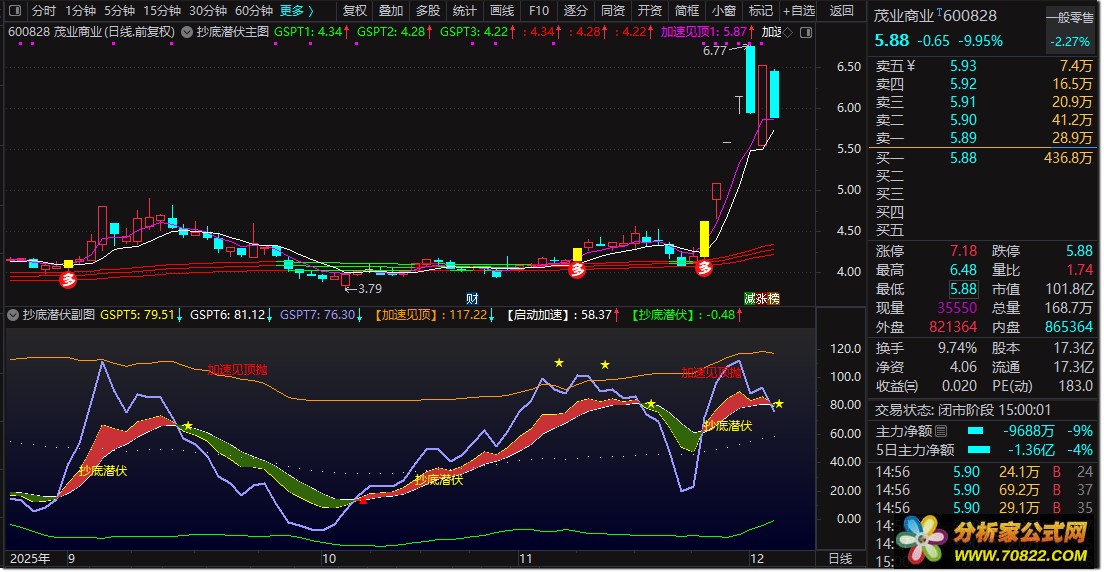Click 多 signal marker in mid-November

[x=577, y=268]
